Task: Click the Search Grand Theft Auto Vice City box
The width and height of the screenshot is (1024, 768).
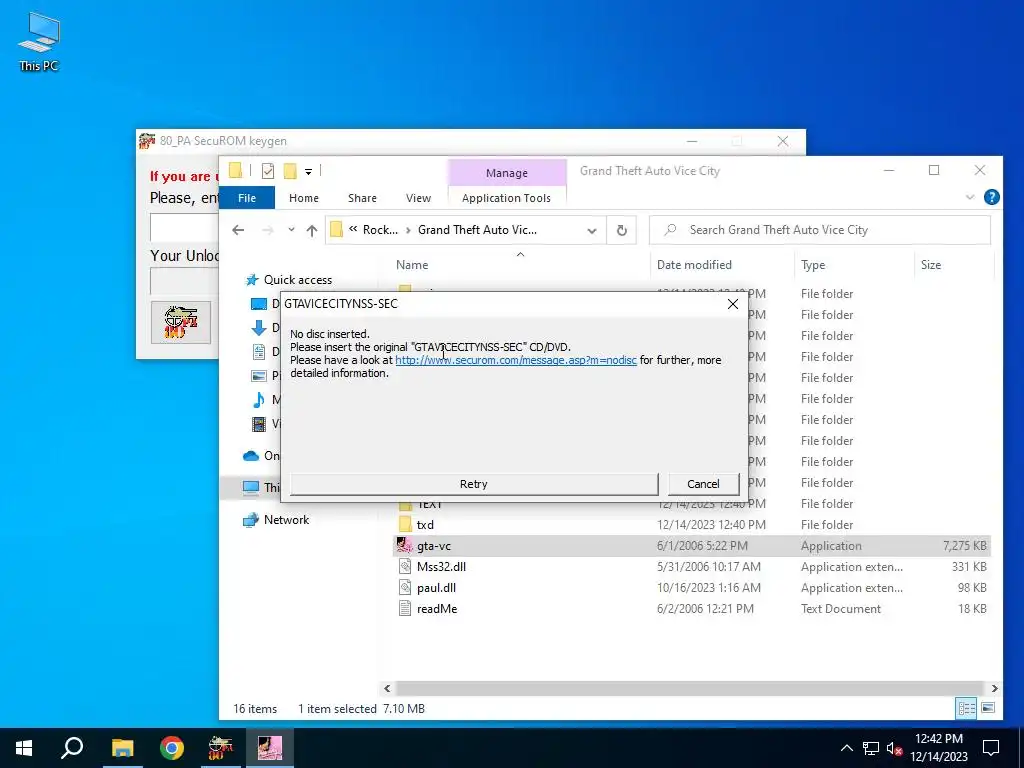Action: click(820, 230)
